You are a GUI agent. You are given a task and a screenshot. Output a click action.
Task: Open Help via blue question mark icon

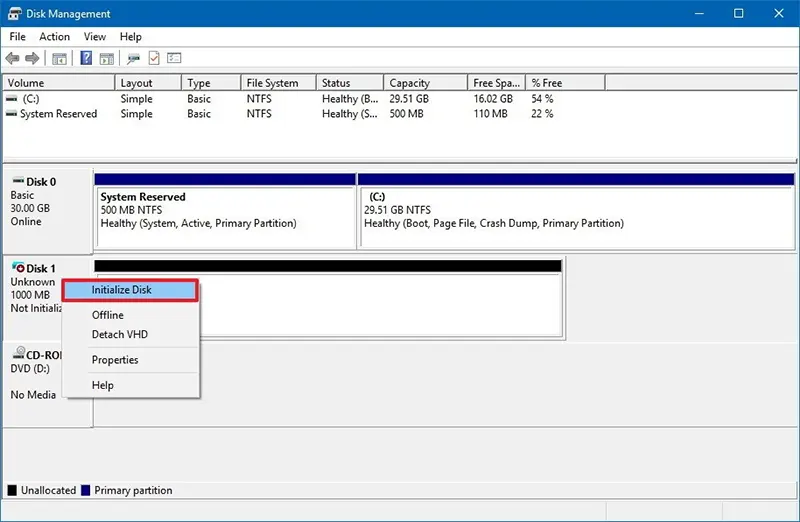(86, 58)
